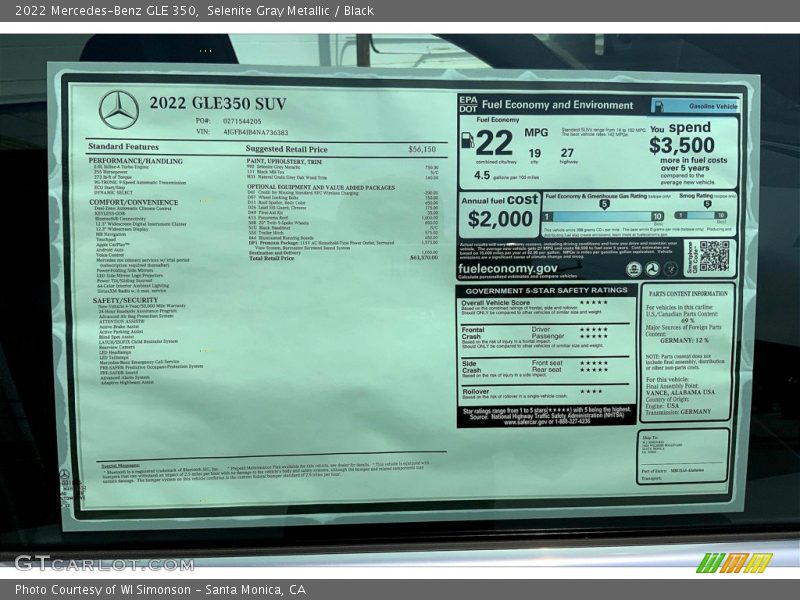Click the 19 city MPG value

click(534, 153)
